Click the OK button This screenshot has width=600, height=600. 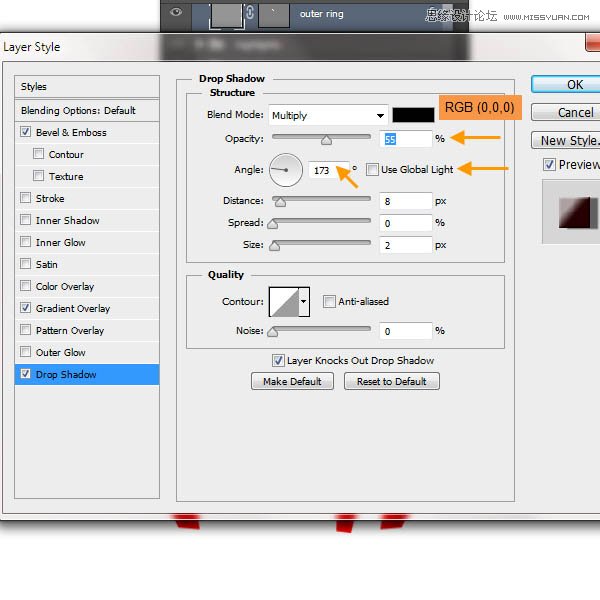[x=566, y=85]
